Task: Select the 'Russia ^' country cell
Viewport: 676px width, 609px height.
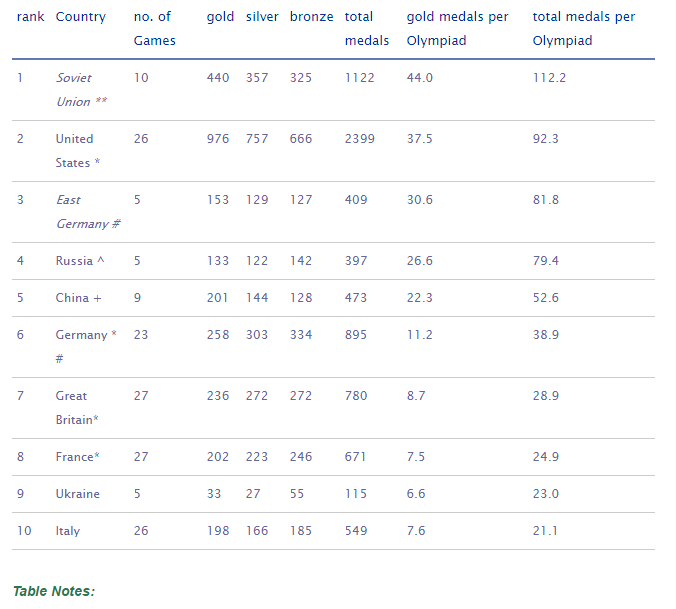Action: click(80, 261)
